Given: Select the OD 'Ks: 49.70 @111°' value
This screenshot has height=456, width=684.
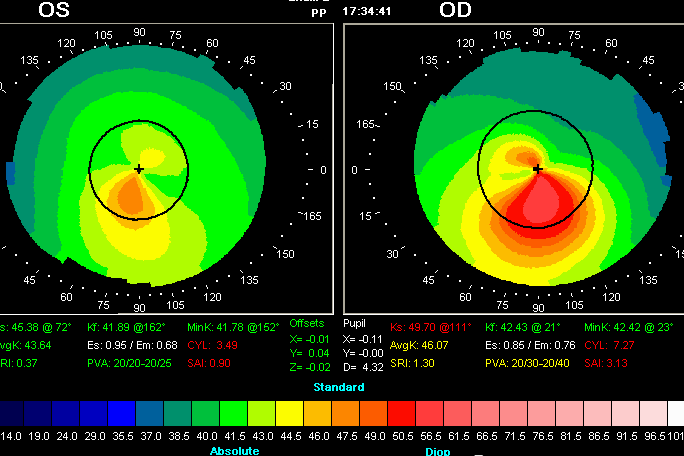Looking at the screenshot, I should click(x=431, y=327).
